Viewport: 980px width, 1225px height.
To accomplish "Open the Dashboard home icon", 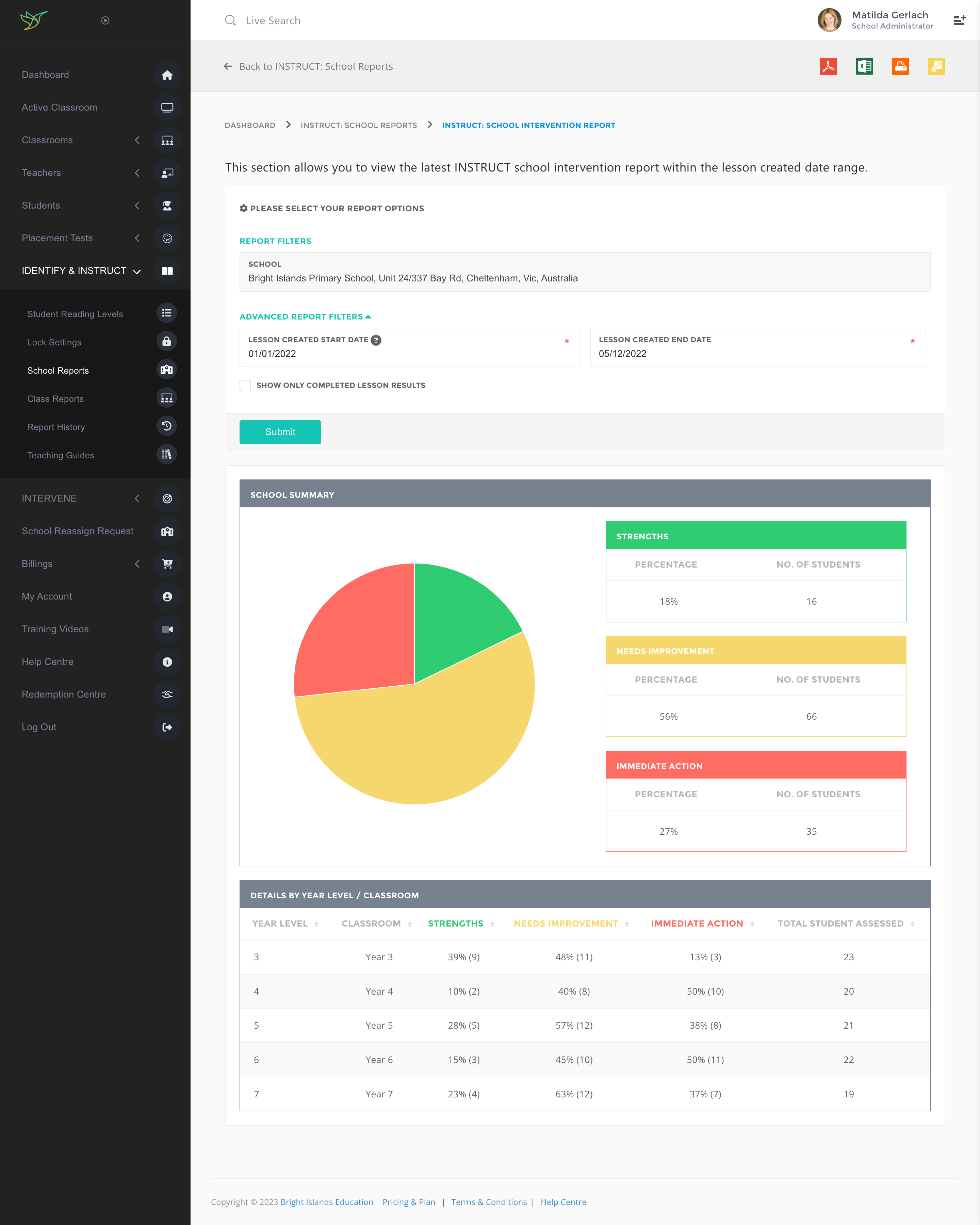I will click(x=167, y=75).
